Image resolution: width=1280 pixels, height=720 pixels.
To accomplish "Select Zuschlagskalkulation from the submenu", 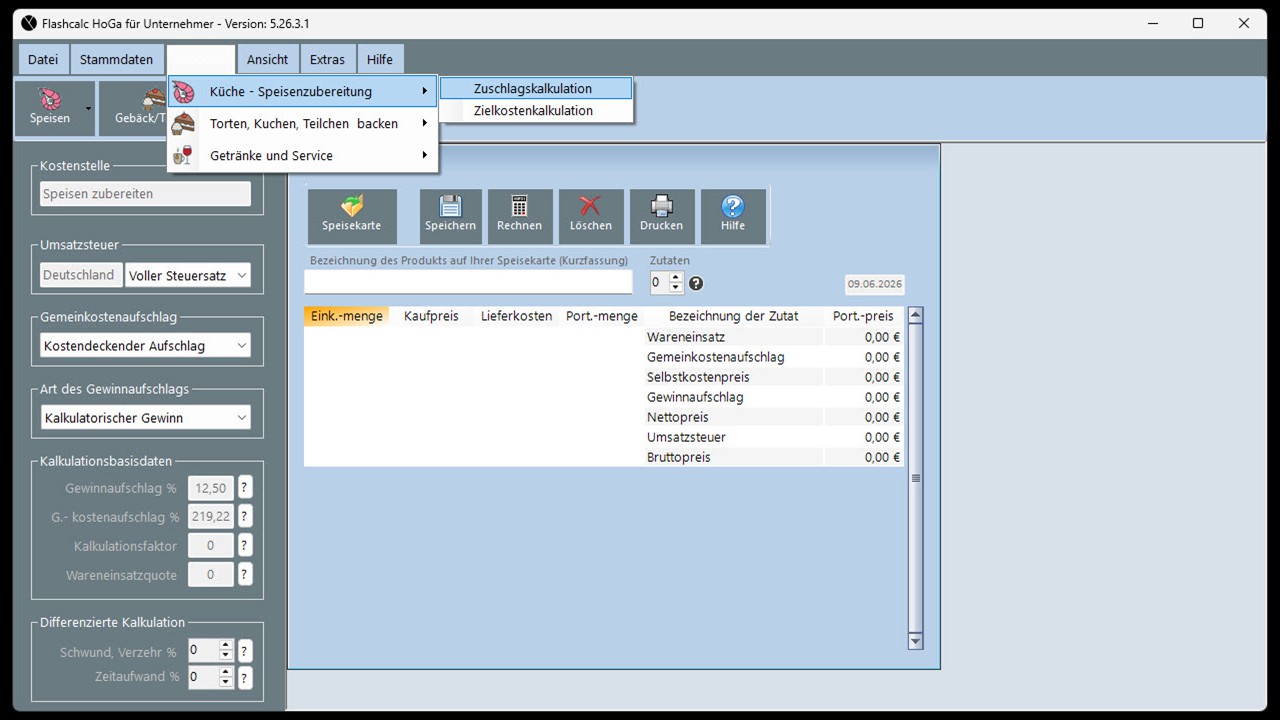I will click(x=536, y=89).
